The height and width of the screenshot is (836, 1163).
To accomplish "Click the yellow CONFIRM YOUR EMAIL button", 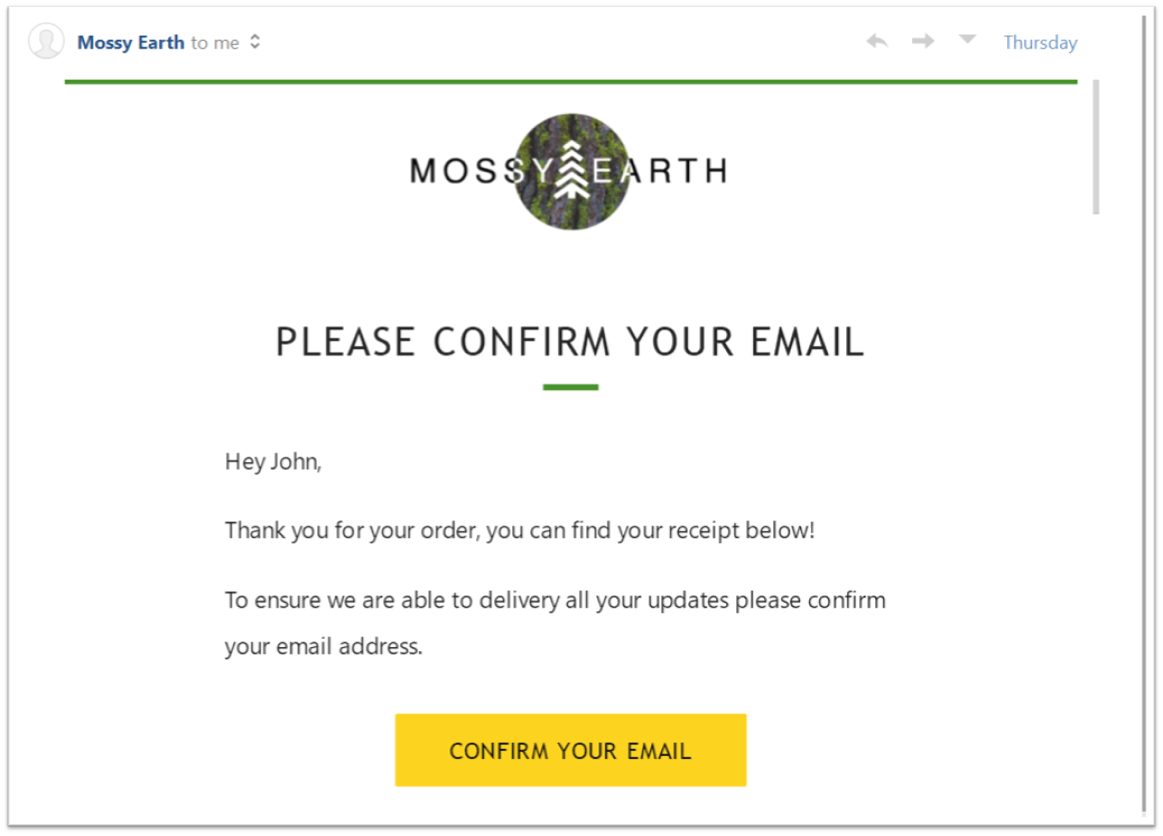I will click(x=570, y=750).
